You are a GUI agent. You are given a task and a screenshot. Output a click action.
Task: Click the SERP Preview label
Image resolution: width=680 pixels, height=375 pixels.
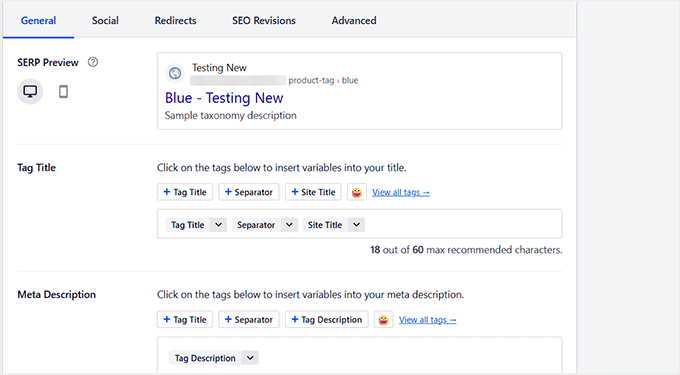[48, 62]
